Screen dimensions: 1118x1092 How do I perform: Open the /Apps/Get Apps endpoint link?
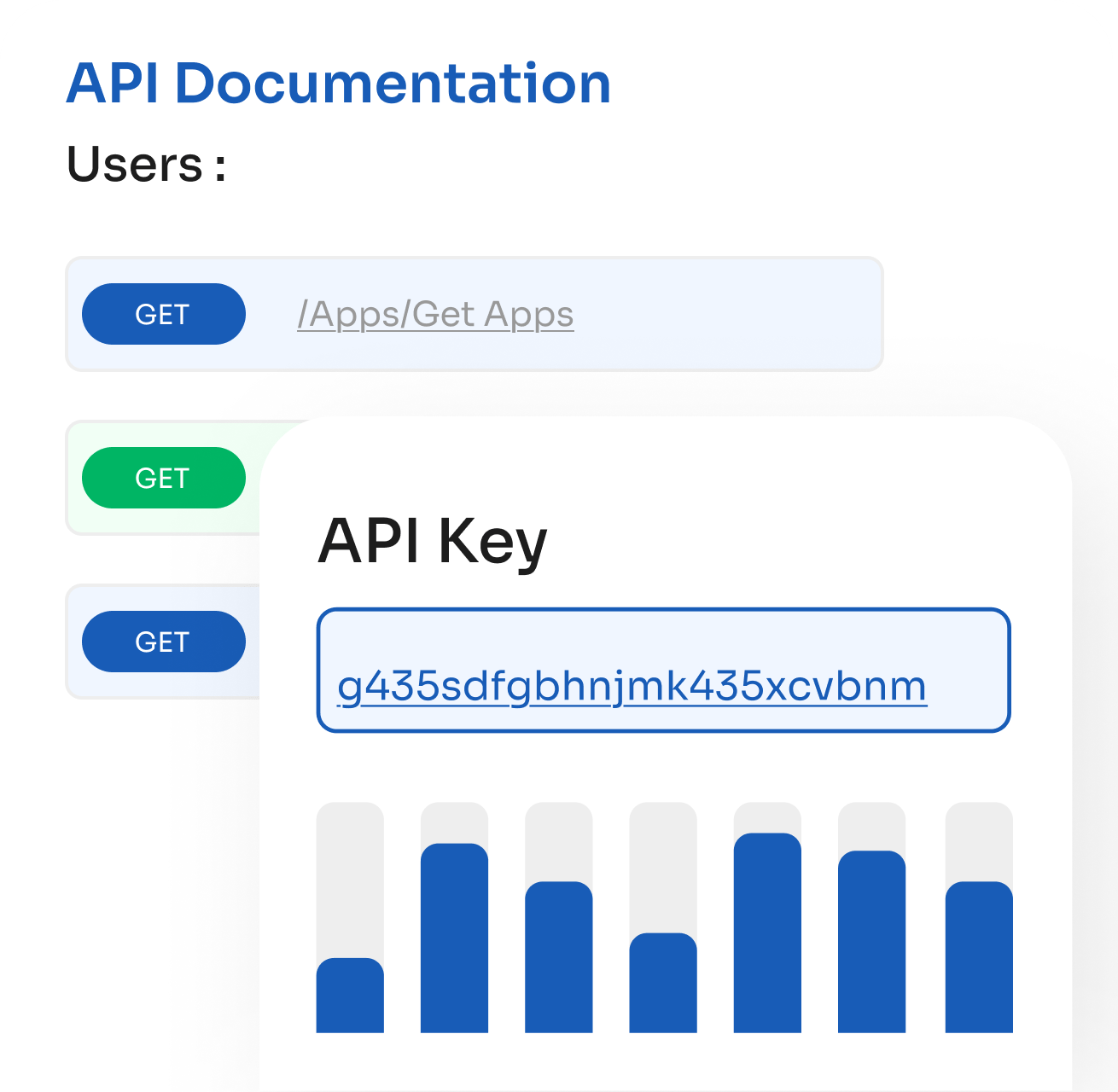click(435, 315)
